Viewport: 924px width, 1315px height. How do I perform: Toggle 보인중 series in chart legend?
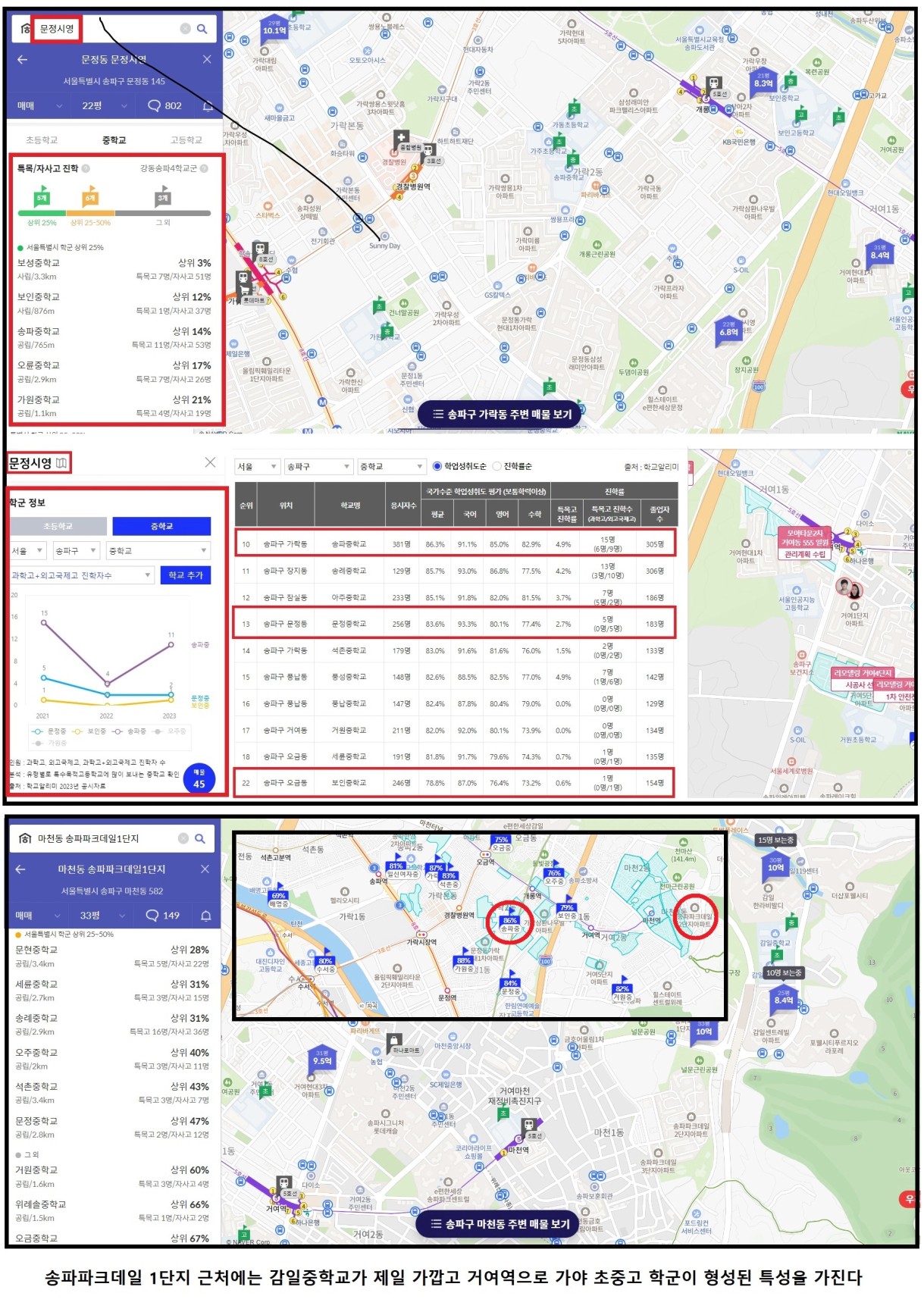click(88, 731)
